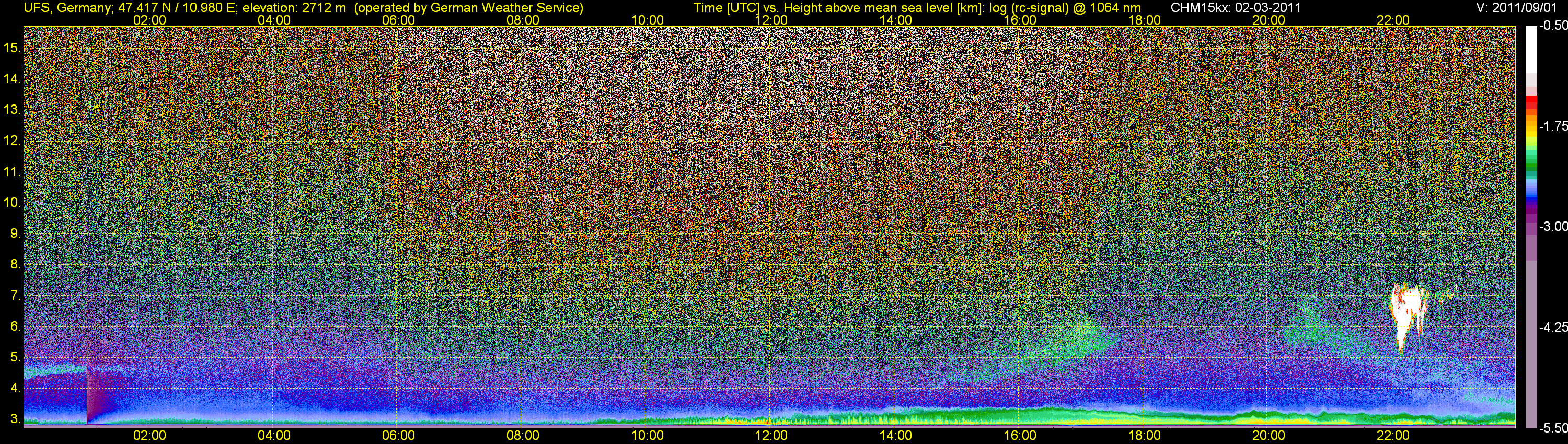Click the bottom-axis "10:00" time label
This screenshot has width=1568, height=444.
point(647,436)
